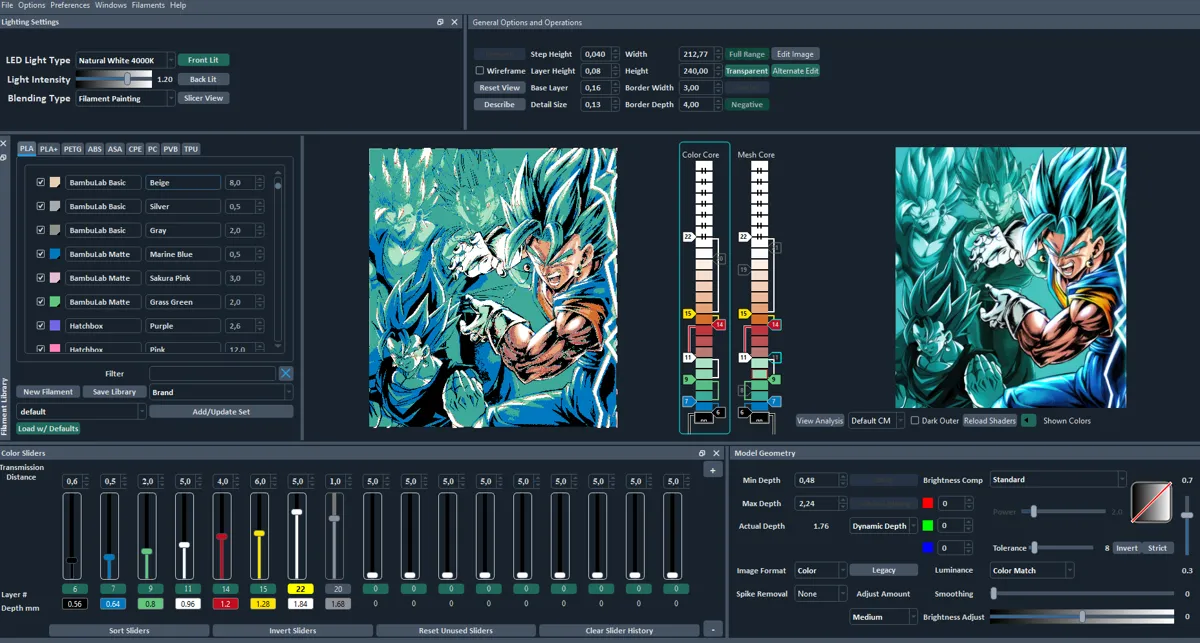
Task: Open the Blending Type dropdown
Action: (125, 98)
